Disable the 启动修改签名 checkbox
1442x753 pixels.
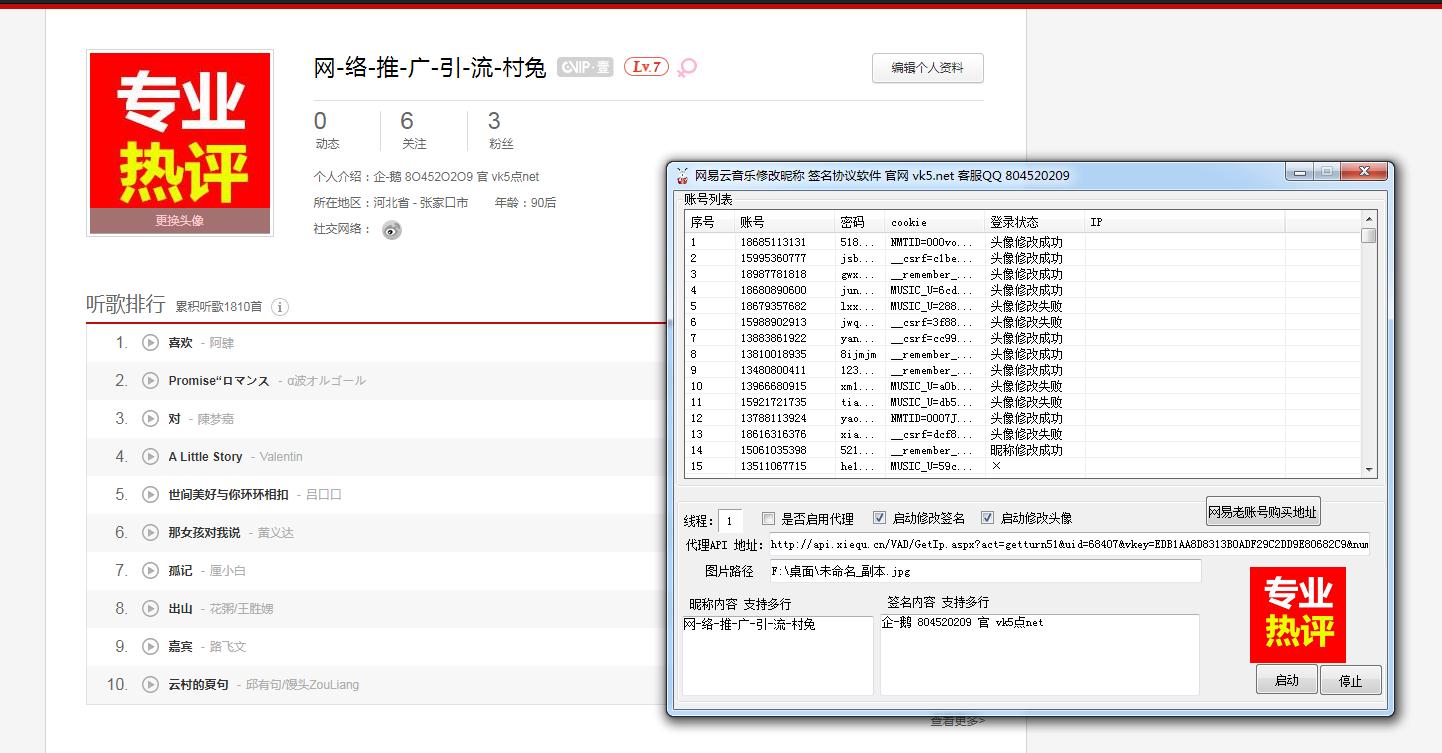[x=879, y=517]
